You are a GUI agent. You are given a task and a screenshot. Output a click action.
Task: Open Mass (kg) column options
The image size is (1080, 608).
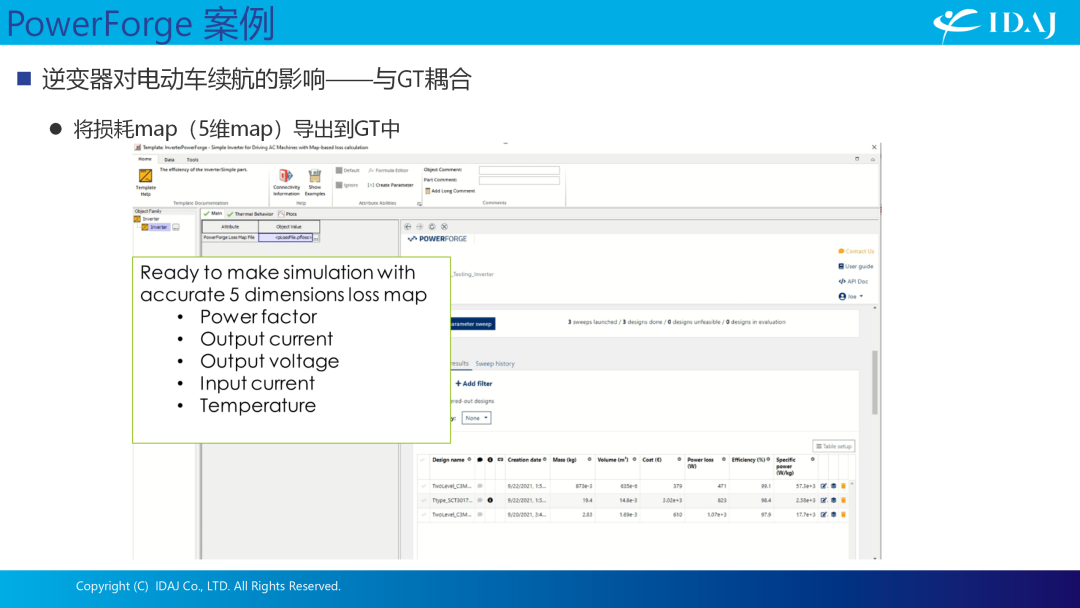(590, 460)
